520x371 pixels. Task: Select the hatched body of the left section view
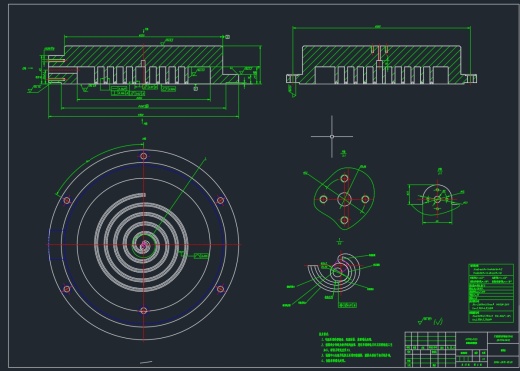click(x=143, y=56)
